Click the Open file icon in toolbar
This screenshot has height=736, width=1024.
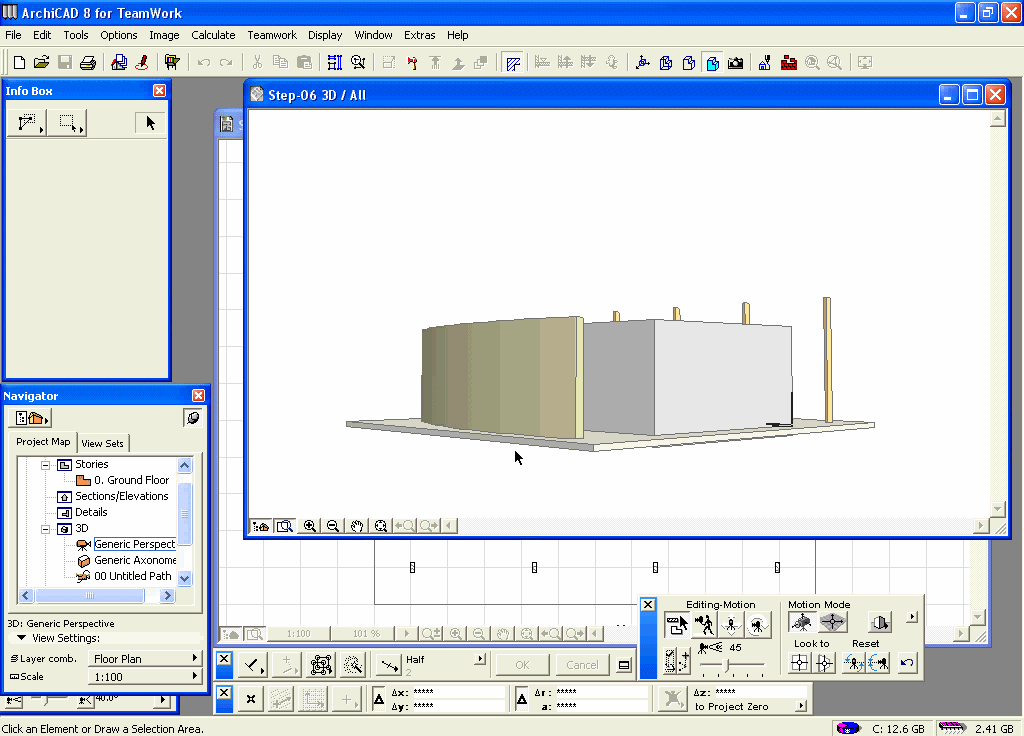point(41,62)
